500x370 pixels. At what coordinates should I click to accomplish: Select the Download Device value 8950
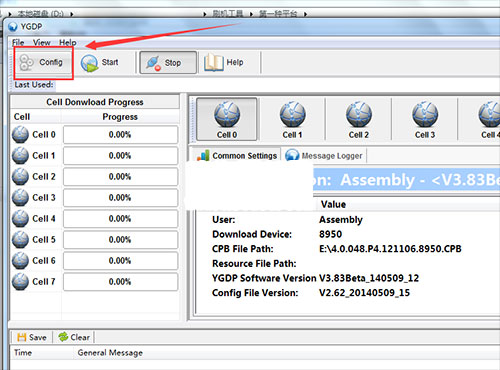(330, 234)
